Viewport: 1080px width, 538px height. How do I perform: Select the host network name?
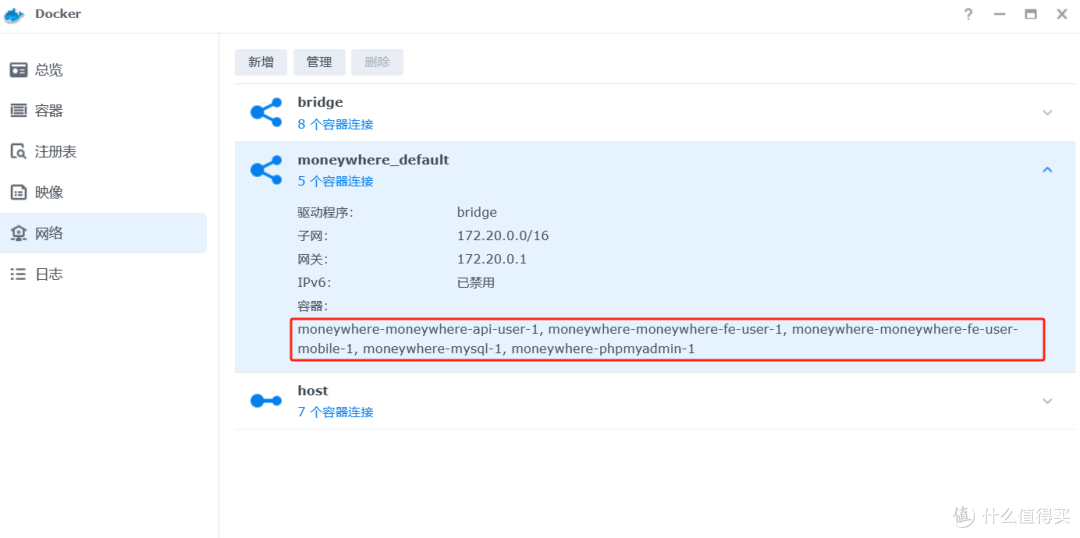click(x=313, y=391)
